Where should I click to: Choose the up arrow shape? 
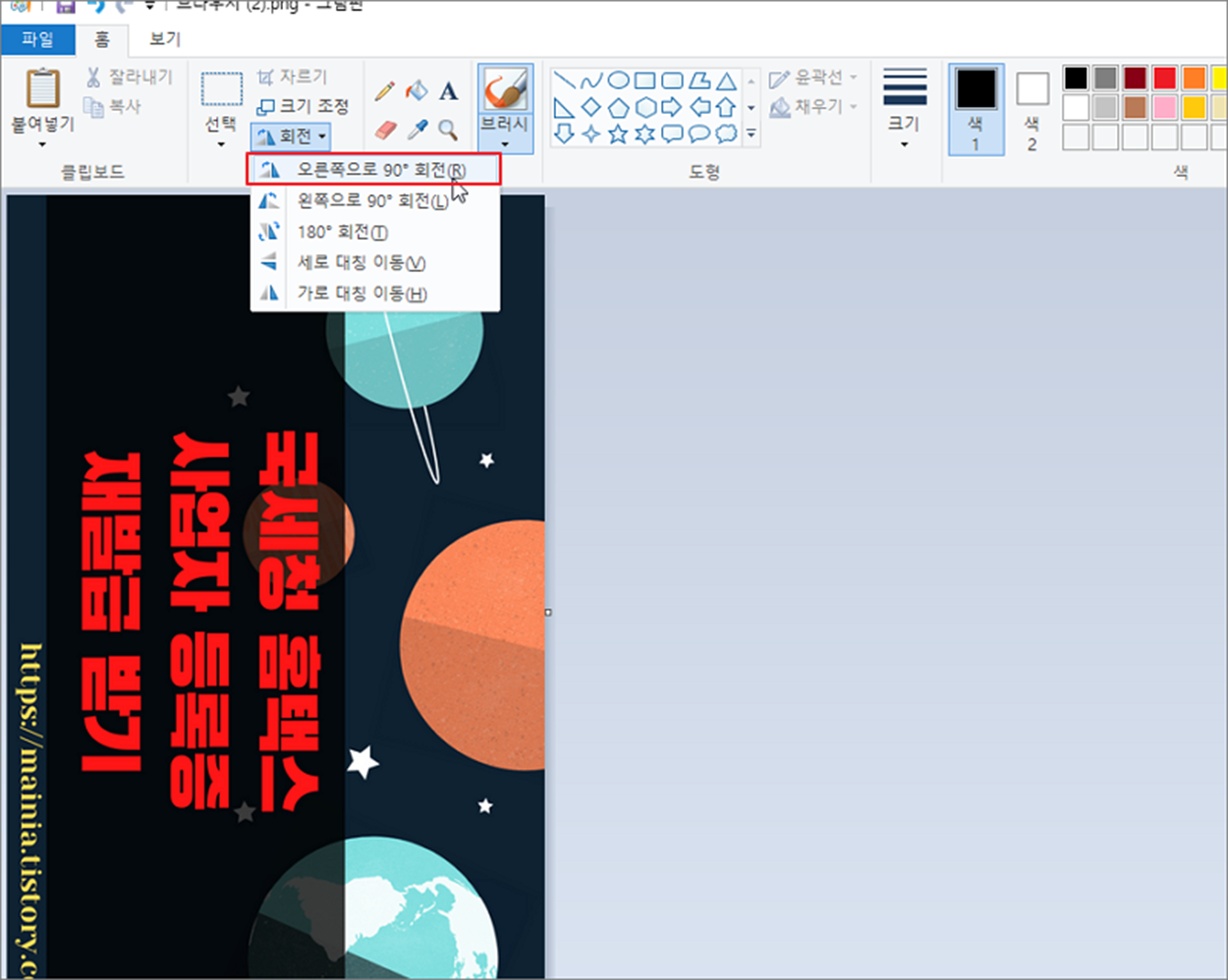point(726,107)
